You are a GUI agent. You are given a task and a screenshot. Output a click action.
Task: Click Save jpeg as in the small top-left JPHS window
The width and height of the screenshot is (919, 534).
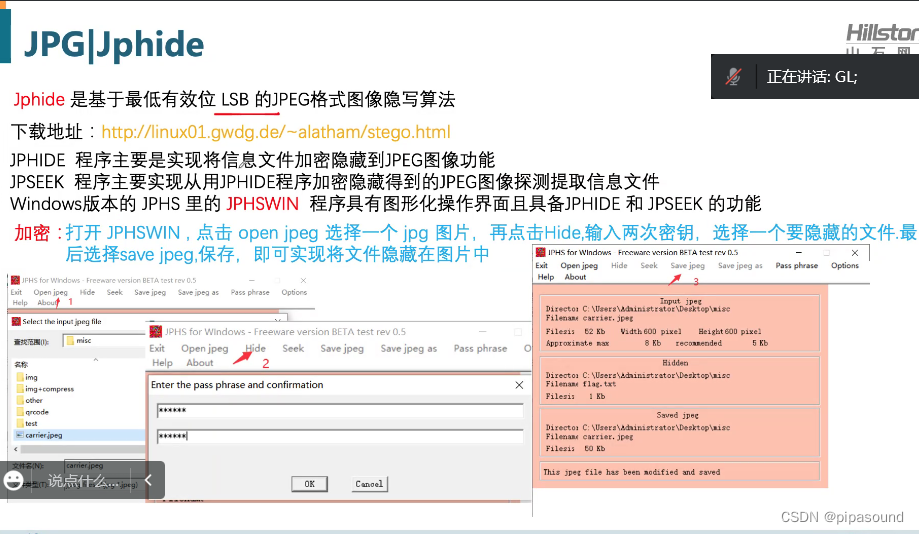[198, 292]
